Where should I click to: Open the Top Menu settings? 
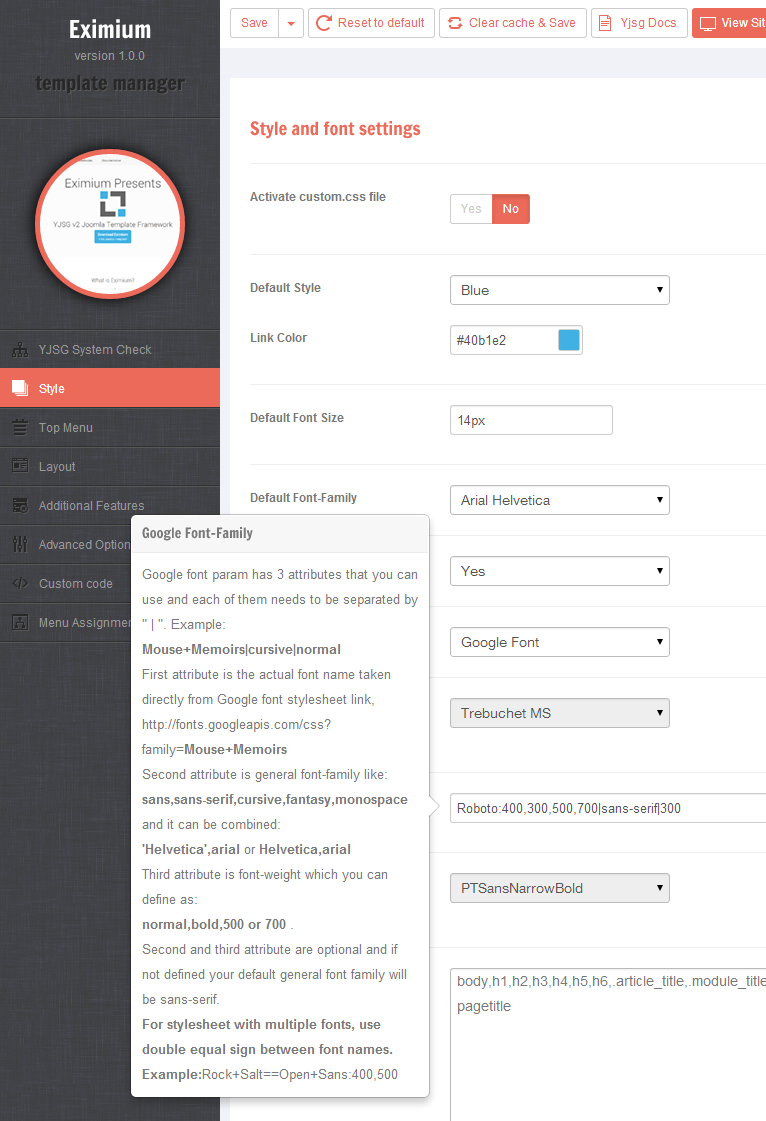pos(110,428)
